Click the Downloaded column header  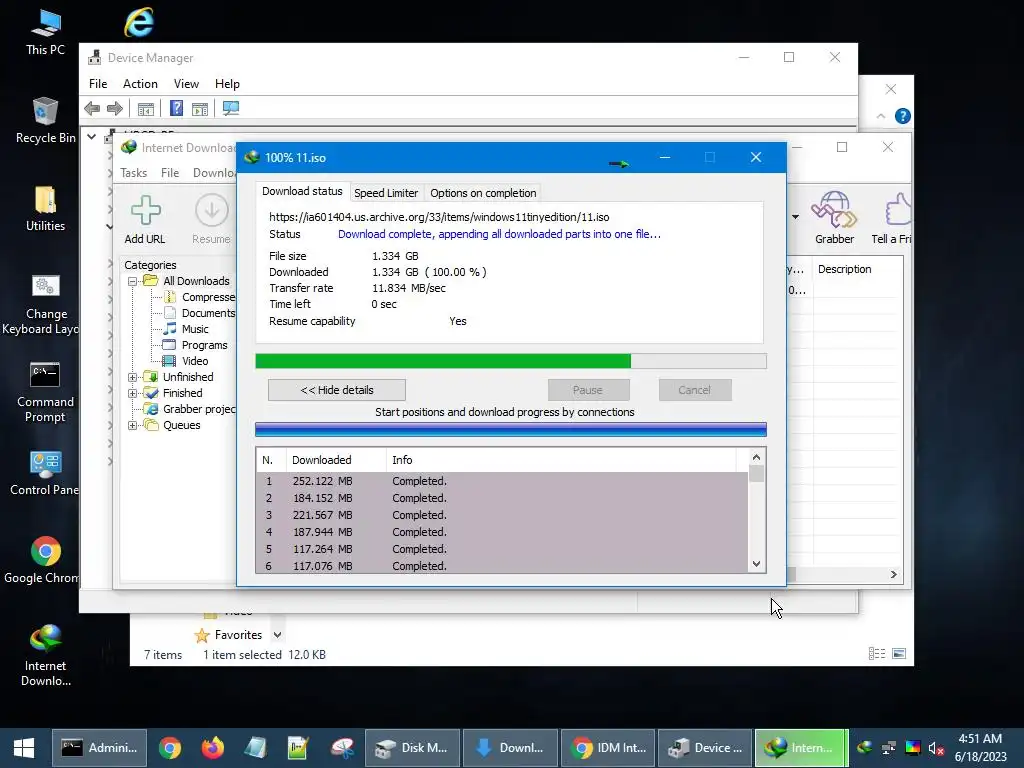click(x=336, y=460)
